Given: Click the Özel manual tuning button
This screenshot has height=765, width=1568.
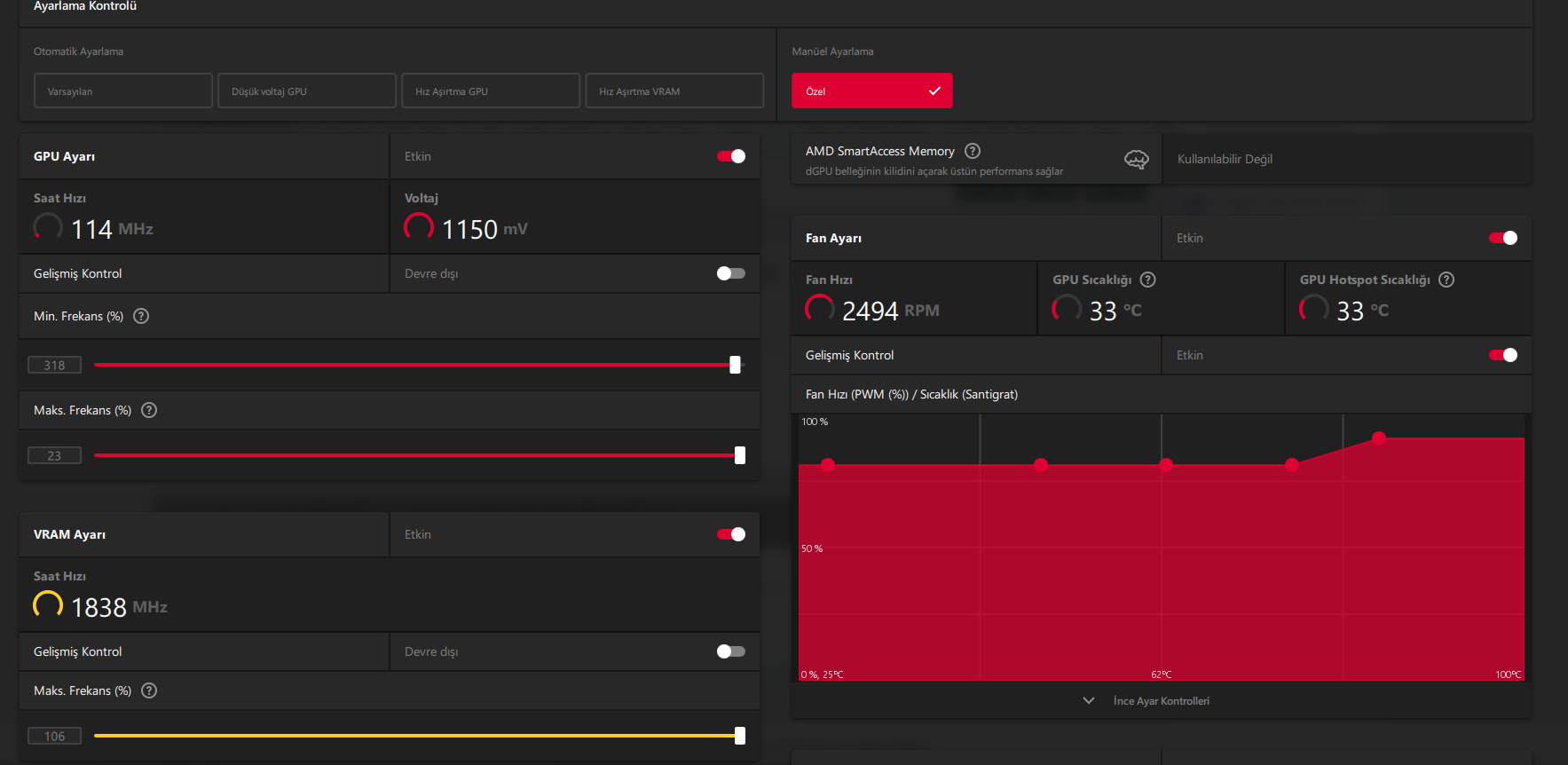Looking at the screenshot, I should pyautogui.click(x=872, y=91).
